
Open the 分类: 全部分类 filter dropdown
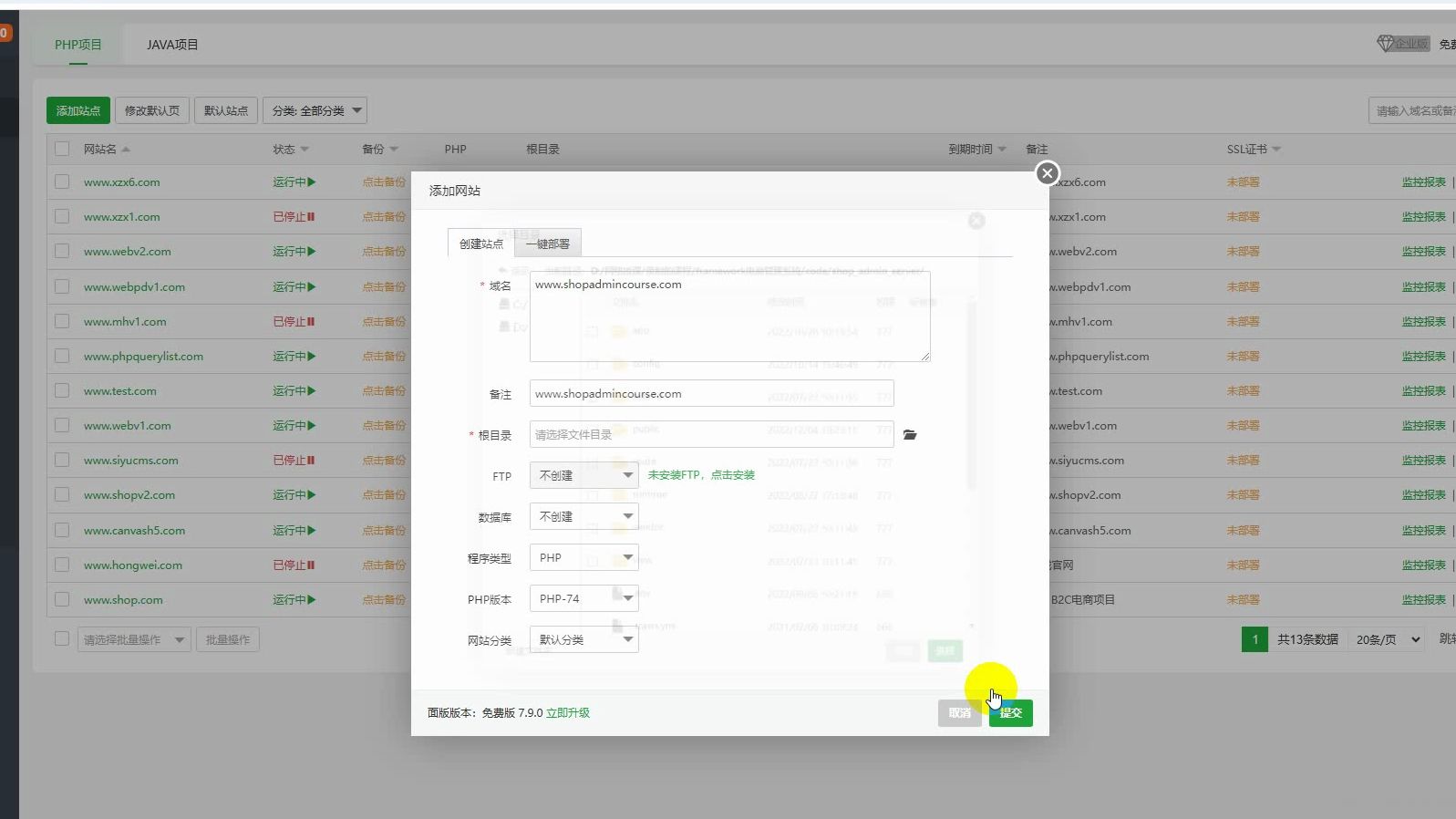point(315,110)
